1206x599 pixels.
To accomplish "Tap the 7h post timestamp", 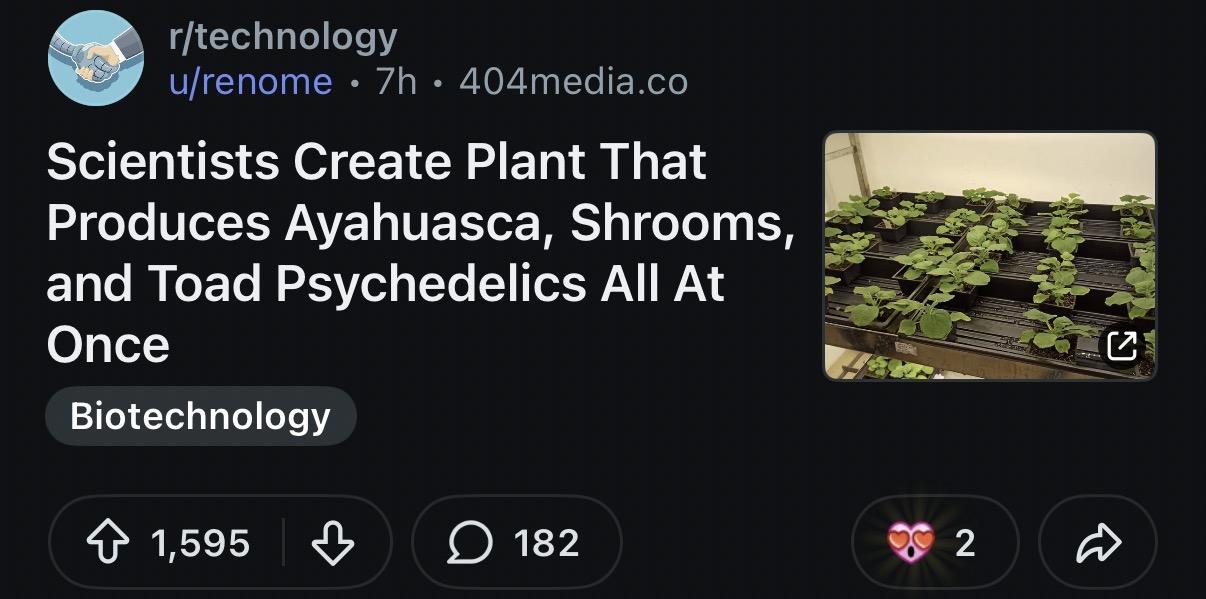I will 396,82.
